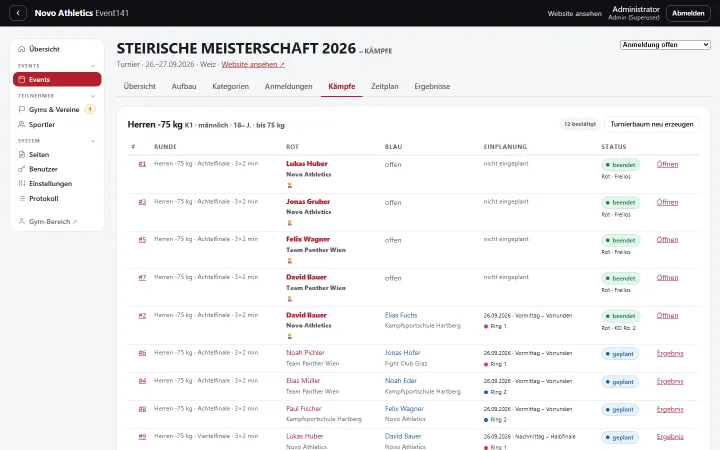Screen dimensions: 720x450
Task: Open fight #1 link
Action: (x=142, y=163)
